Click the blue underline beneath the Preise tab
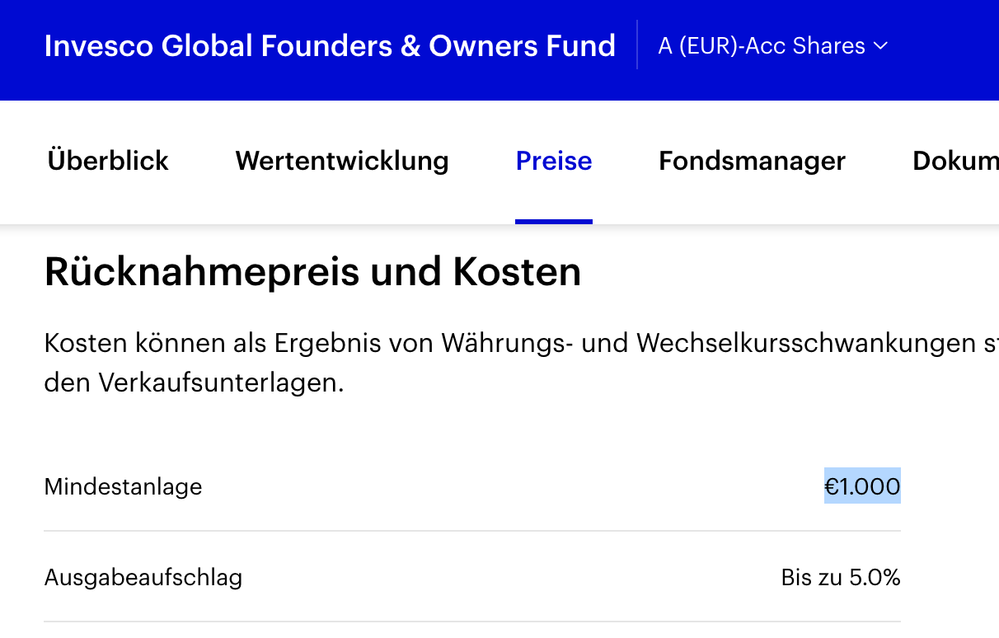Screen dimensions: 999x638 pyautogui.click(x=554, y=221)
